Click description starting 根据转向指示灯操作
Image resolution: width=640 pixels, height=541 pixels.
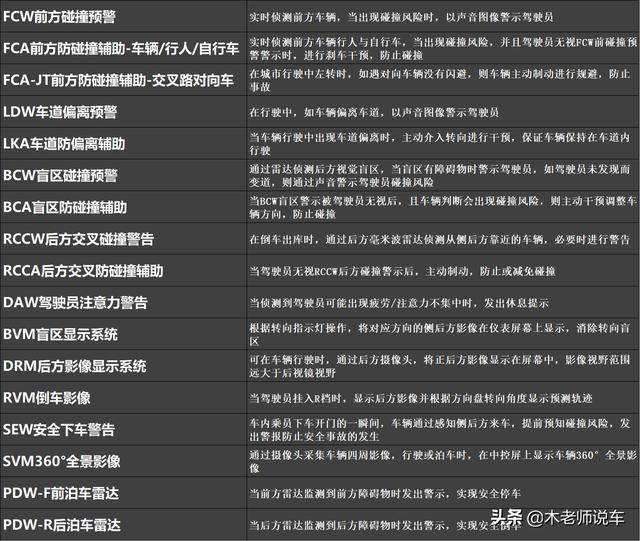point(440,334)
